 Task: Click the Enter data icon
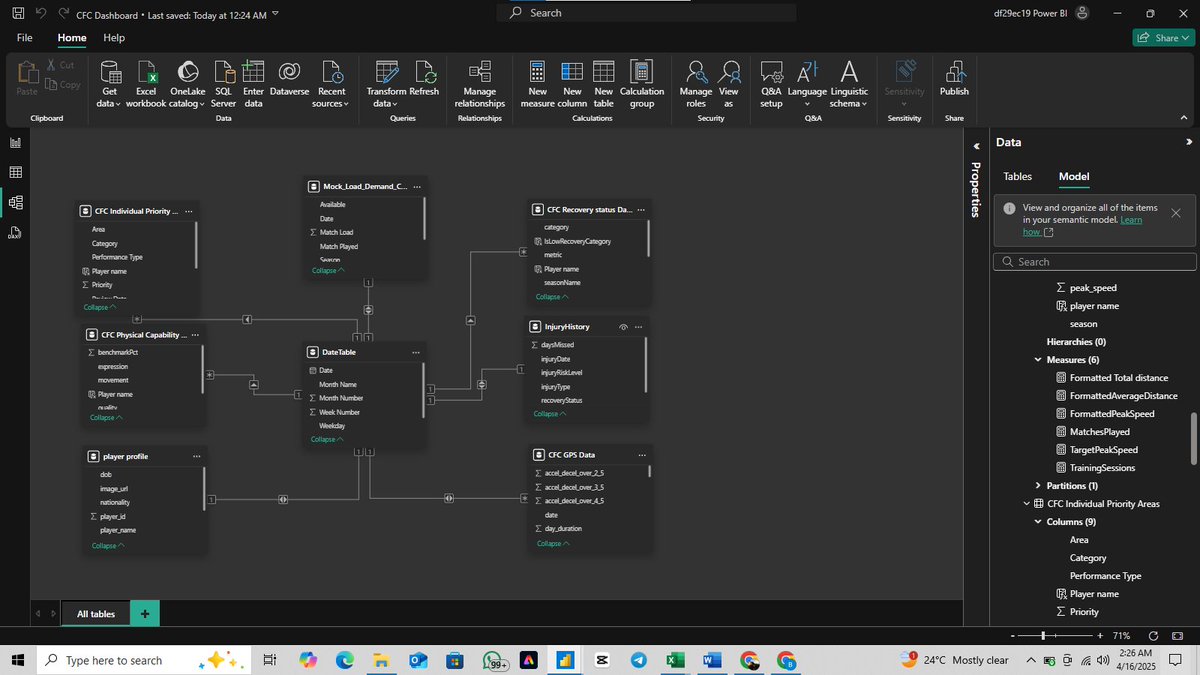coord(253,71)
